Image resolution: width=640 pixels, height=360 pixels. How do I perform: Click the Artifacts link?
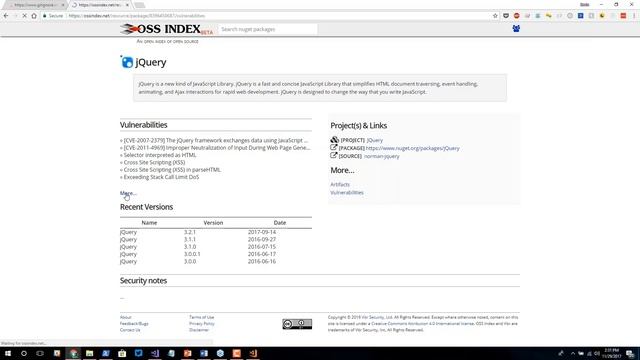(x=340, y=184)
